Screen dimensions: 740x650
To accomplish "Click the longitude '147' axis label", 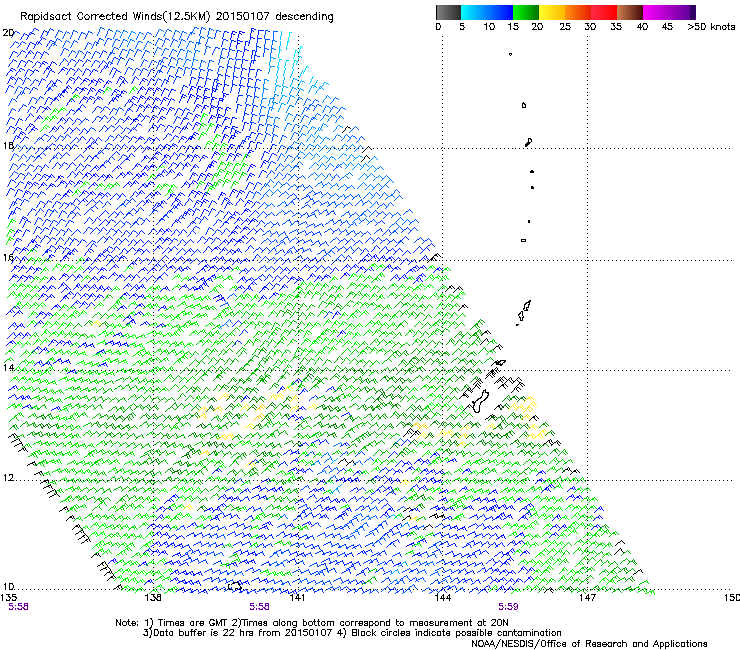I will point(587,598).
